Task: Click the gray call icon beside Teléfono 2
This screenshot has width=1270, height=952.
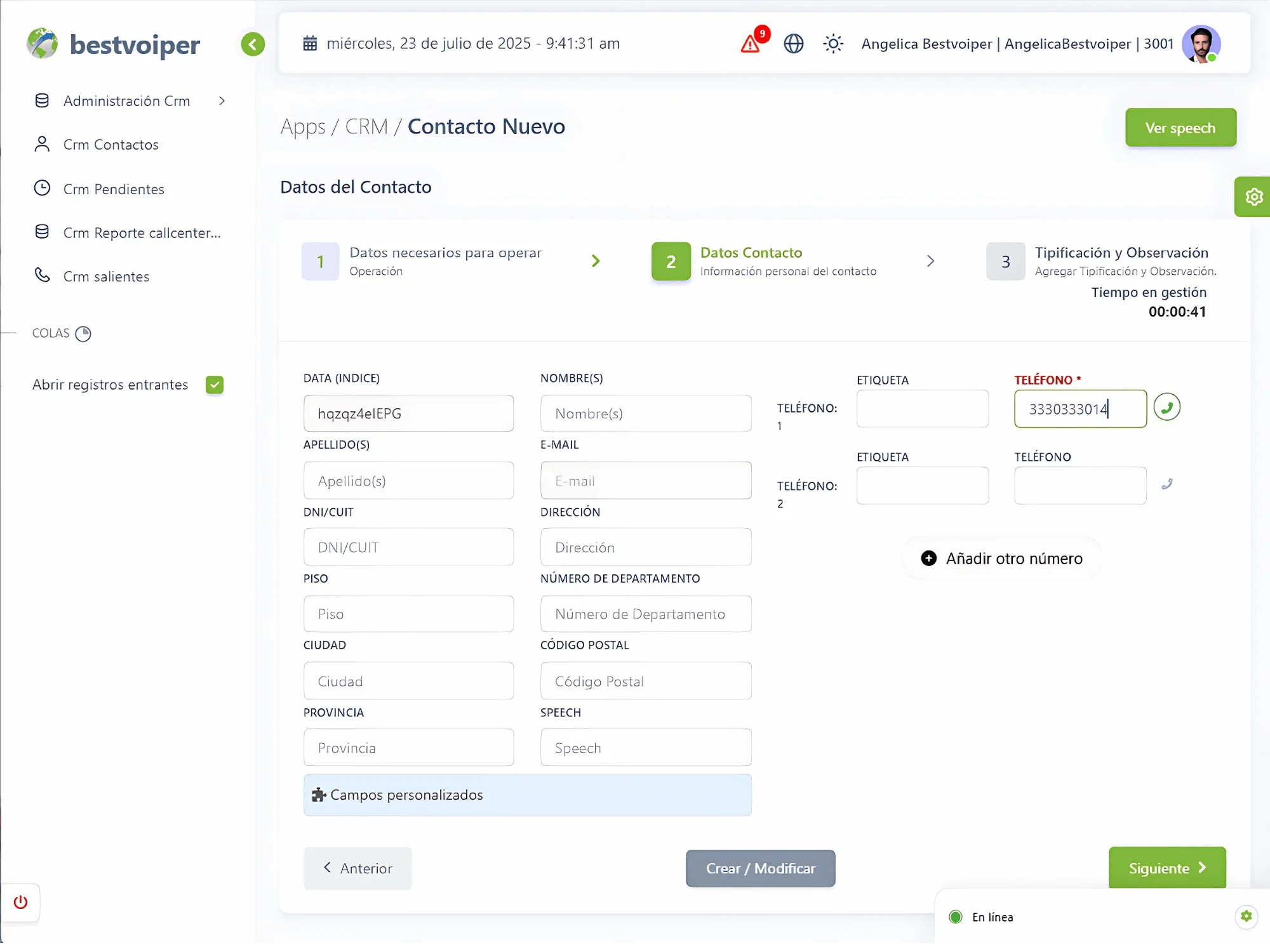Action: (1166, 485)
